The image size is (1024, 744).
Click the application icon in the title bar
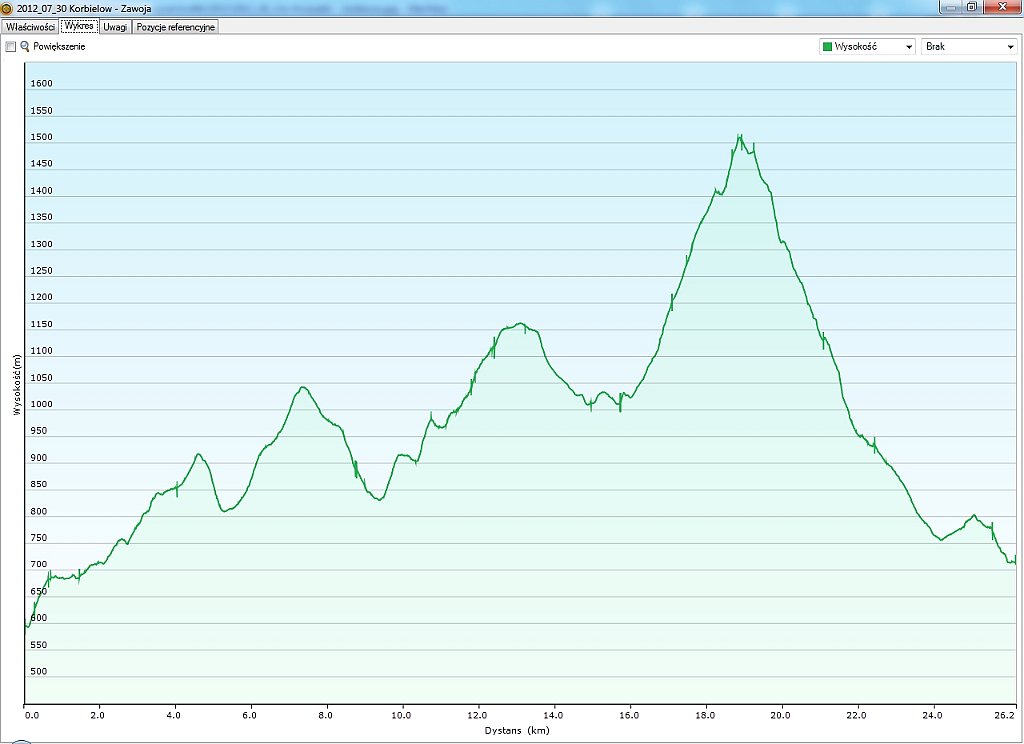(x=7, y=8)
